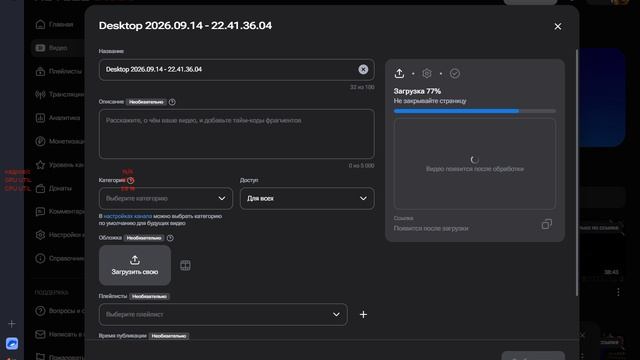Click the processing gear stage icon

point(427,73)
